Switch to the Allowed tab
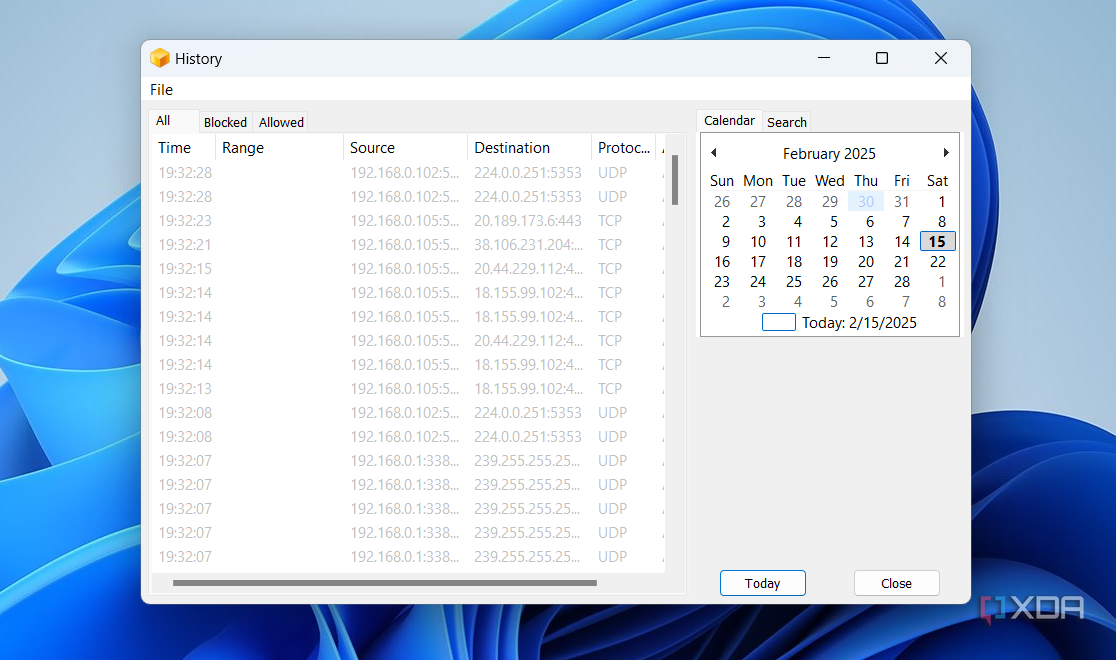The width and height of the screenshot is (1116, 660). tap(281, 122)
